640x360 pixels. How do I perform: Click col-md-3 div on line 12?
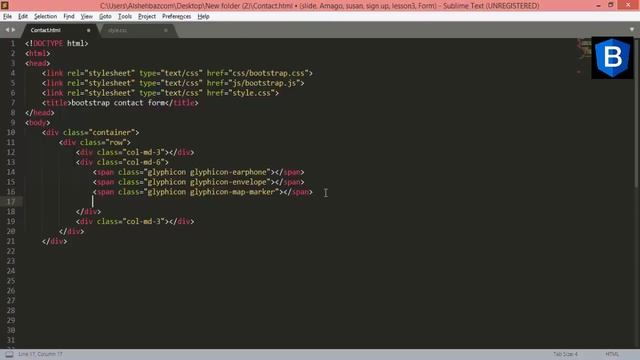pos(135,152)
